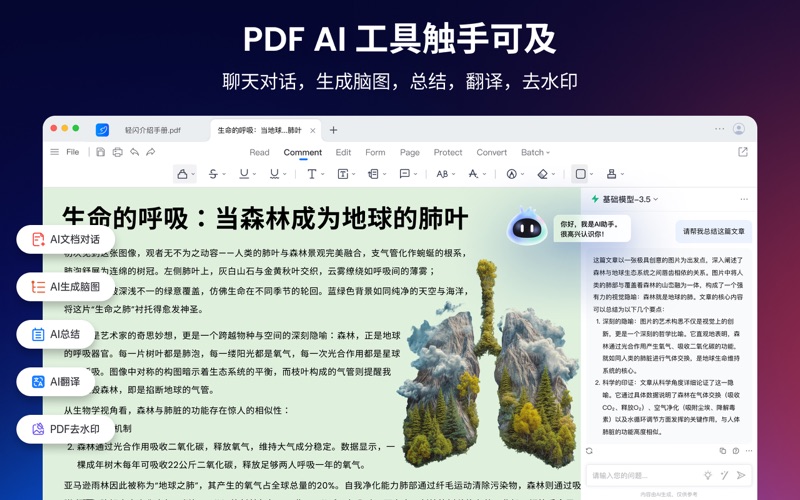Open the Highlighter tool dropdown arrow
This screenshot has width=800, height=500.
[193, 174]
